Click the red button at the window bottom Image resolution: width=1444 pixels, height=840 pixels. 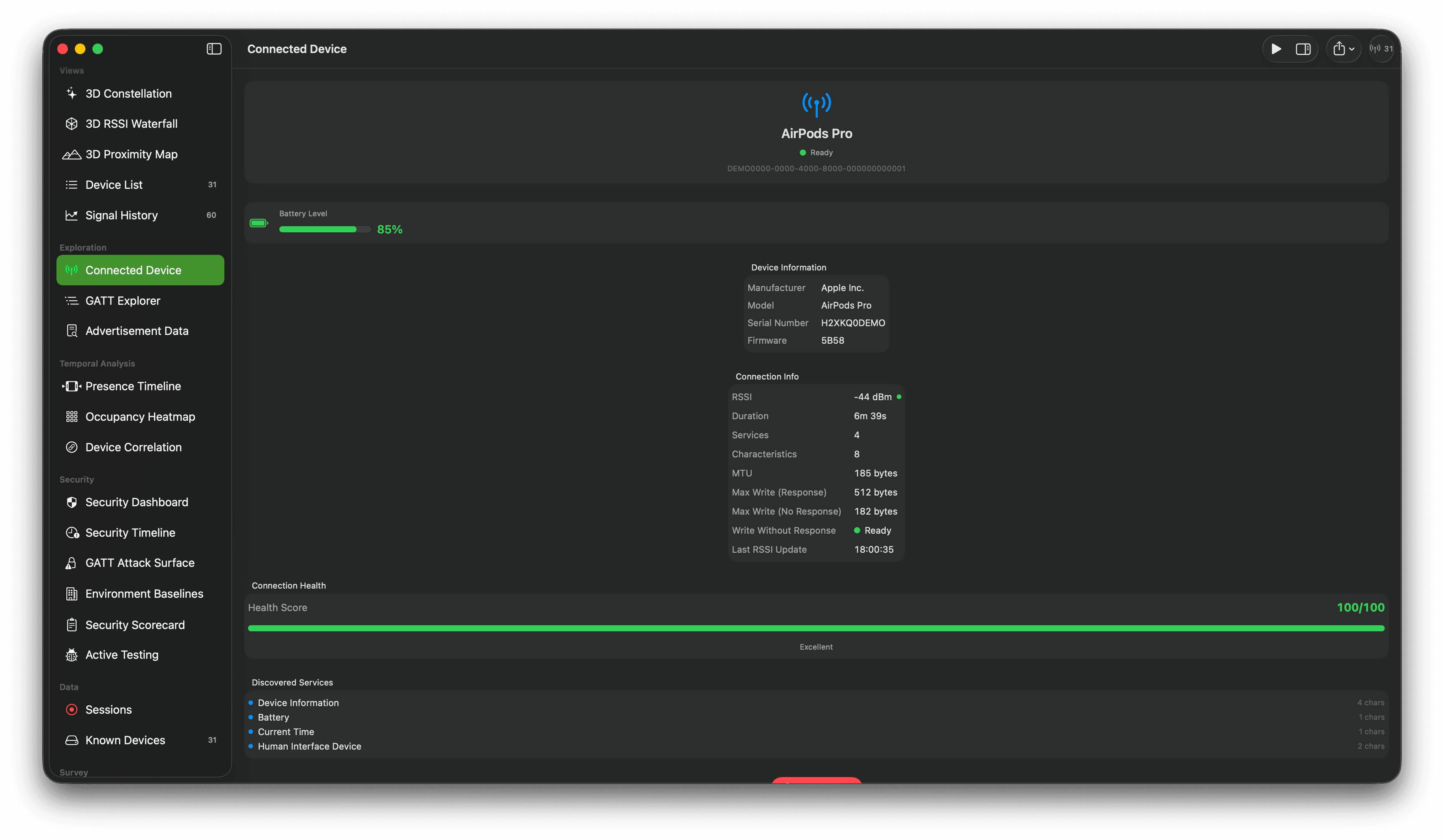tap(816, 780)
